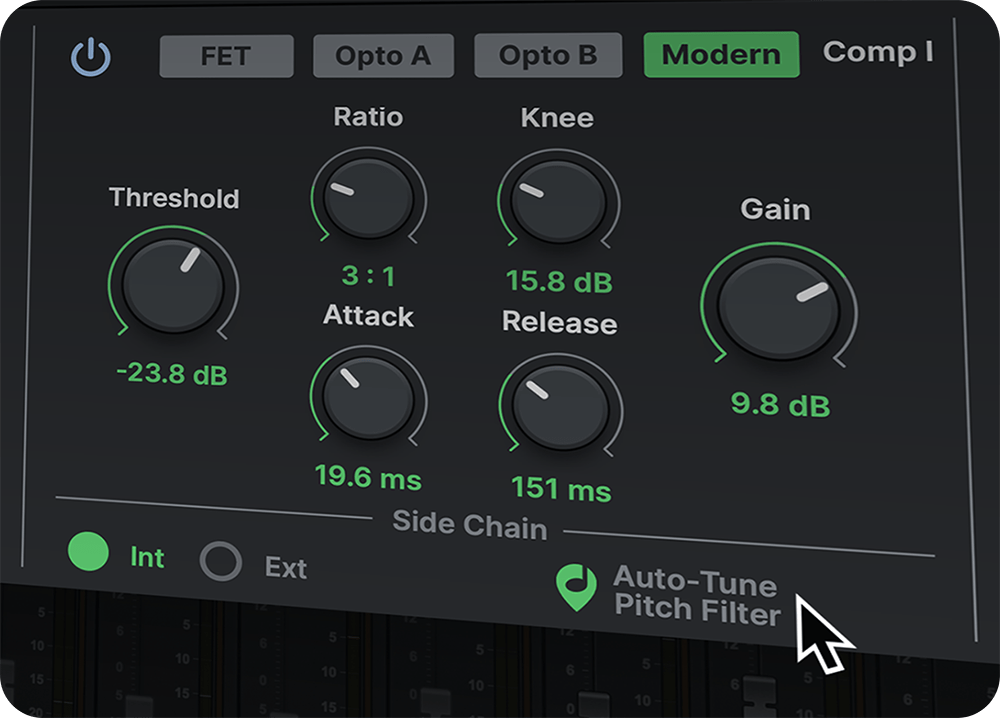Toggle the compressor power button
The height and width of the screenshot is (718, 1000).
coord(91,58)
